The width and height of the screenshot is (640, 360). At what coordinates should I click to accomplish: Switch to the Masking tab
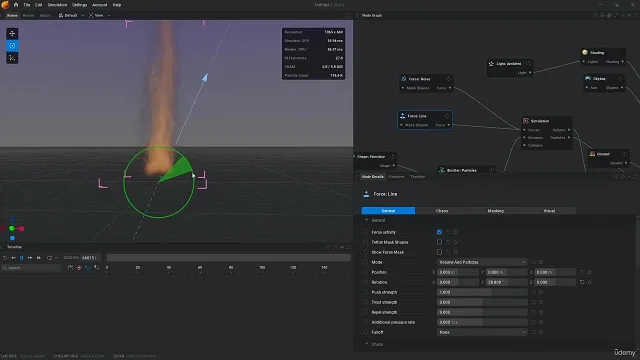496,211
